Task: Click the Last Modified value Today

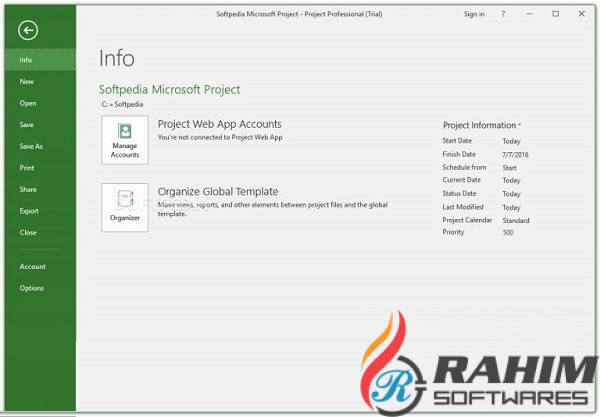Action: coord(511,207)
